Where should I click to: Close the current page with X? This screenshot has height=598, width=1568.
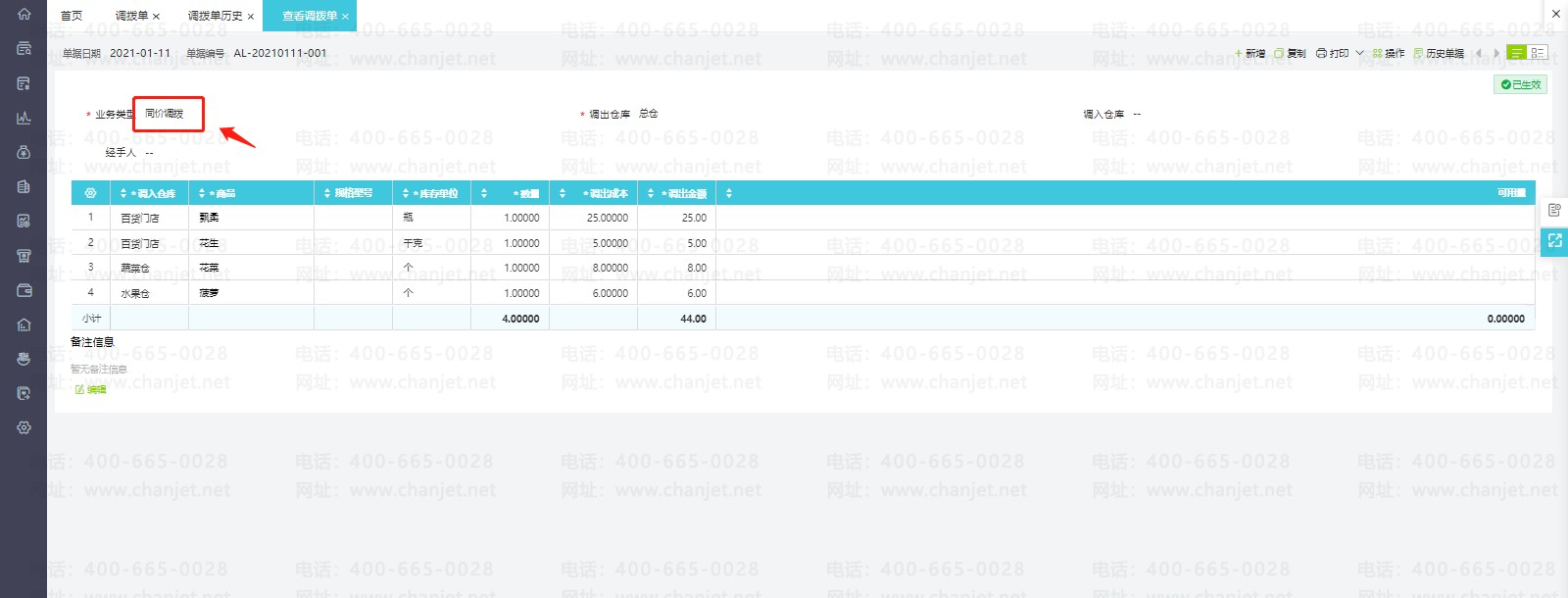(x=1555, y=14)
